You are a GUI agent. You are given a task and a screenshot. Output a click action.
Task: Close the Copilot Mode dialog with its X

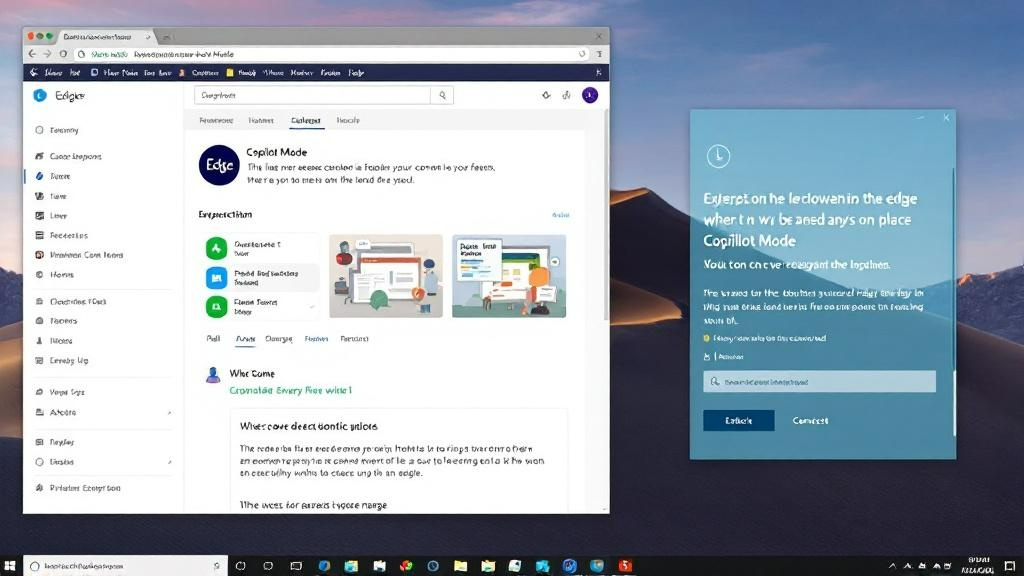[946, 118]
